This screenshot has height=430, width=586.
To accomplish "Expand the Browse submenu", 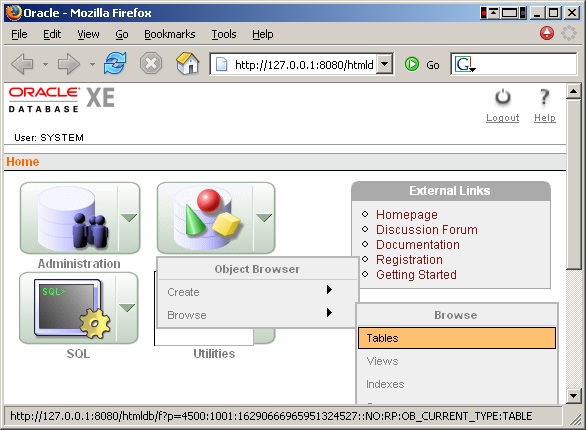I will tap(256, 315).
